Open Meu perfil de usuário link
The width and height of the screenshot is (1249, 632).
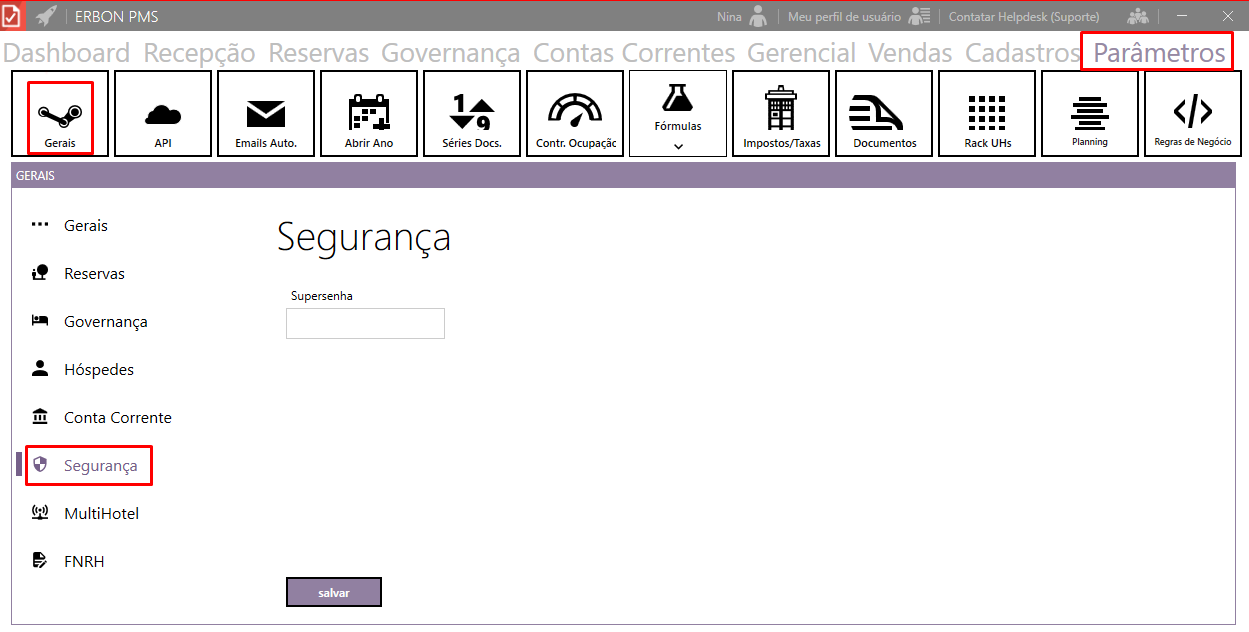844,17
